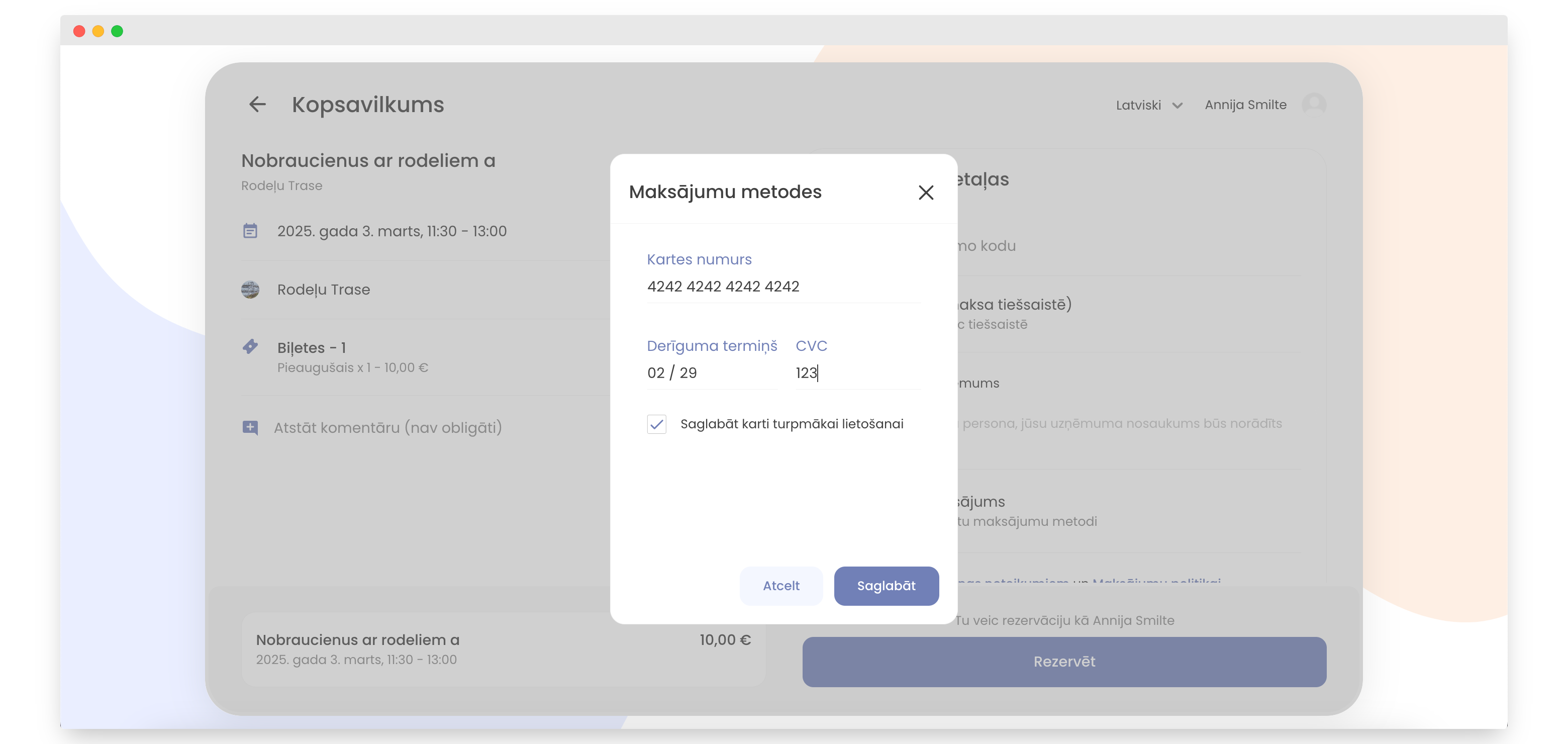The width and height of the screenshot is (1568, 744).
Task: Close the Maksājumu metodes dialog
Action: 925,193
